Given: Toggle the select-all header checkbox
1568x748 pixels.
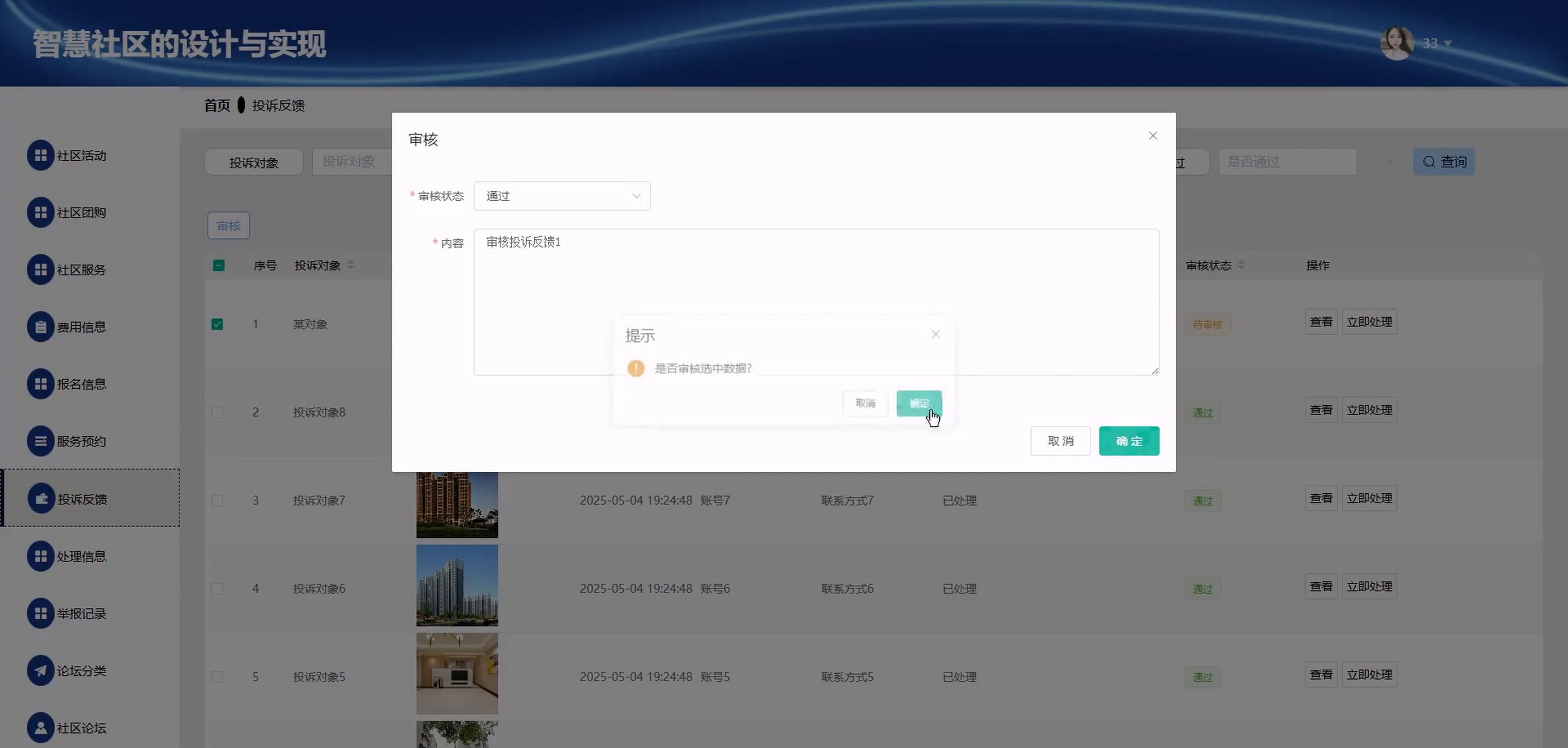Looking at the screenshot, I should pyautogui.click(x=219, y=265).
